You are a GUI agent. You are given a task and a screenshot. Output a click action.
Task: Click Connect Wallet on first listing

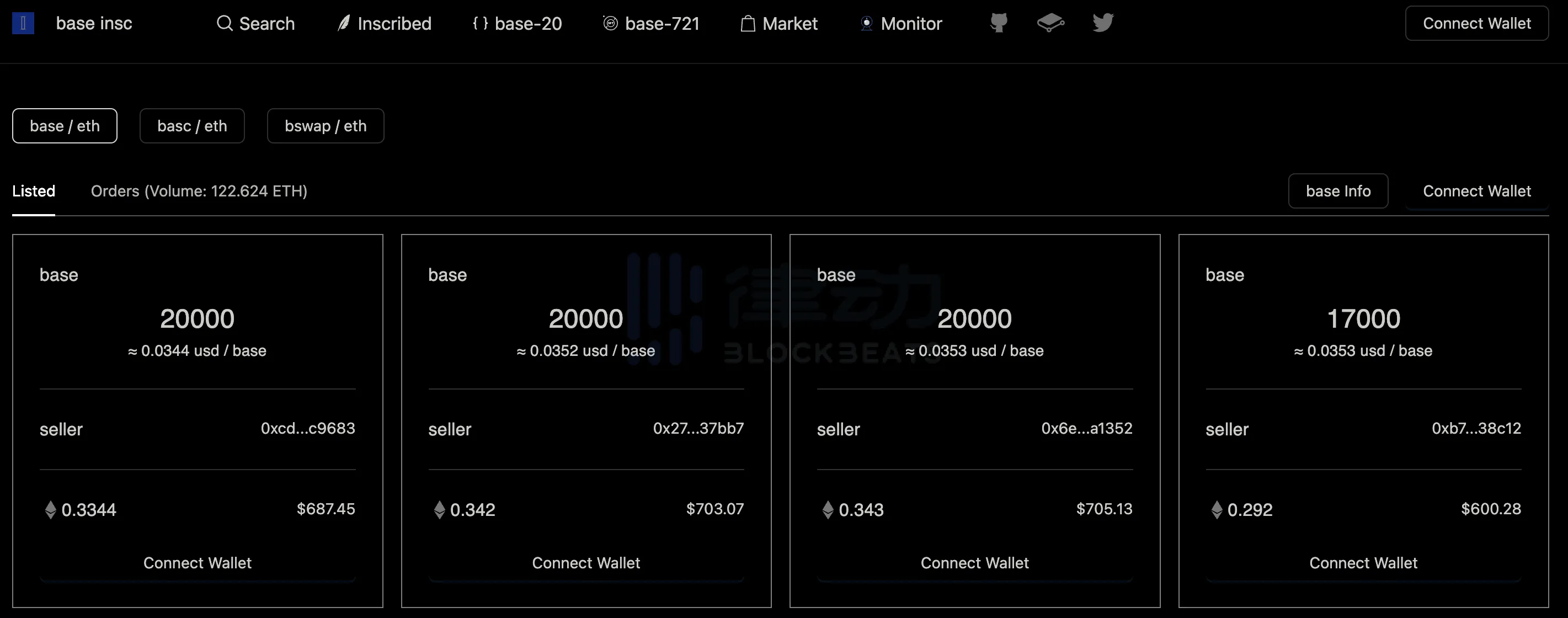point(197,562)
